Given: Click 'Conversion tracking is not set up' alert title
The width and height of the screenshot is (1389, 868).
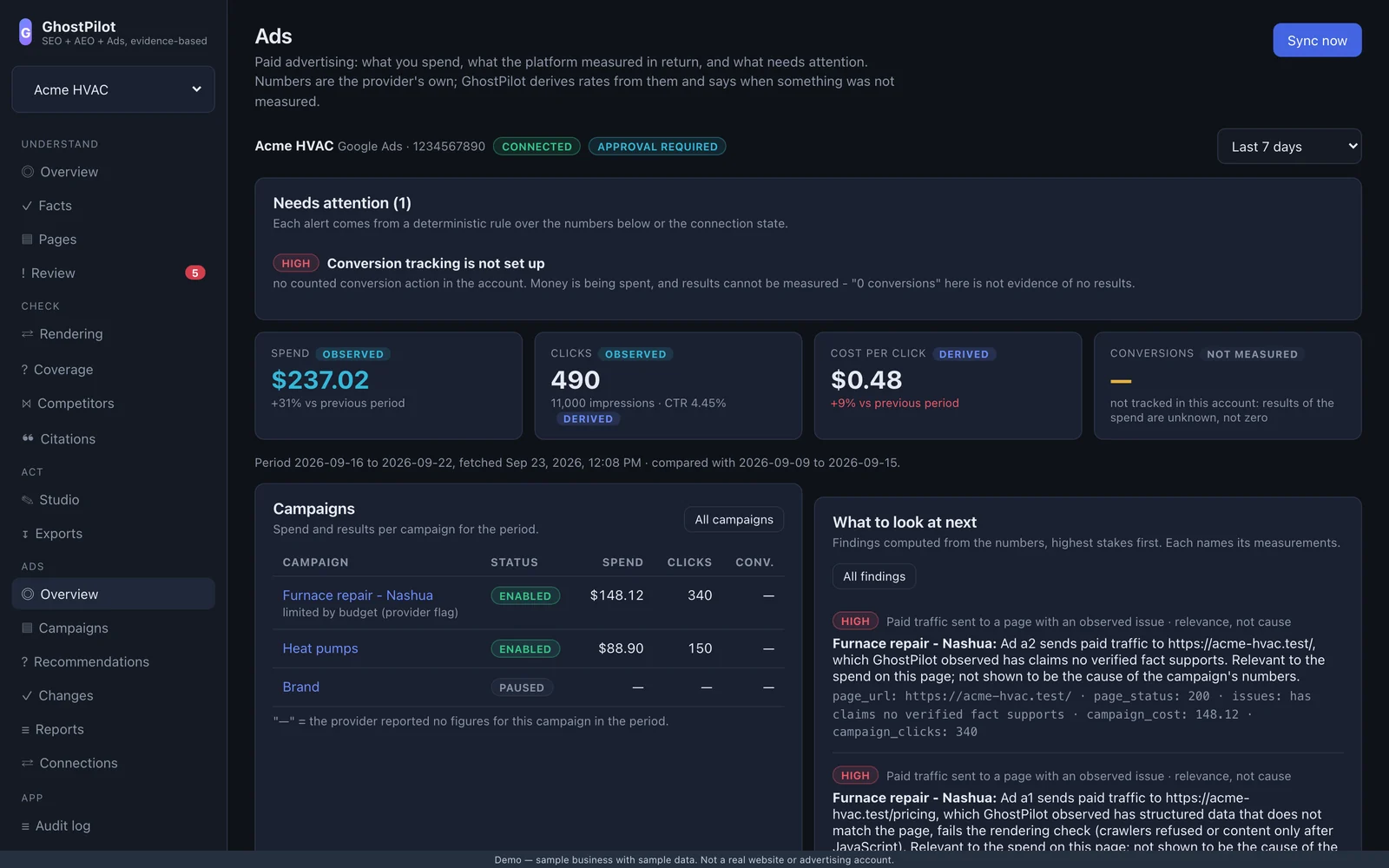Looking at the screenshot, I should (436, 264).
